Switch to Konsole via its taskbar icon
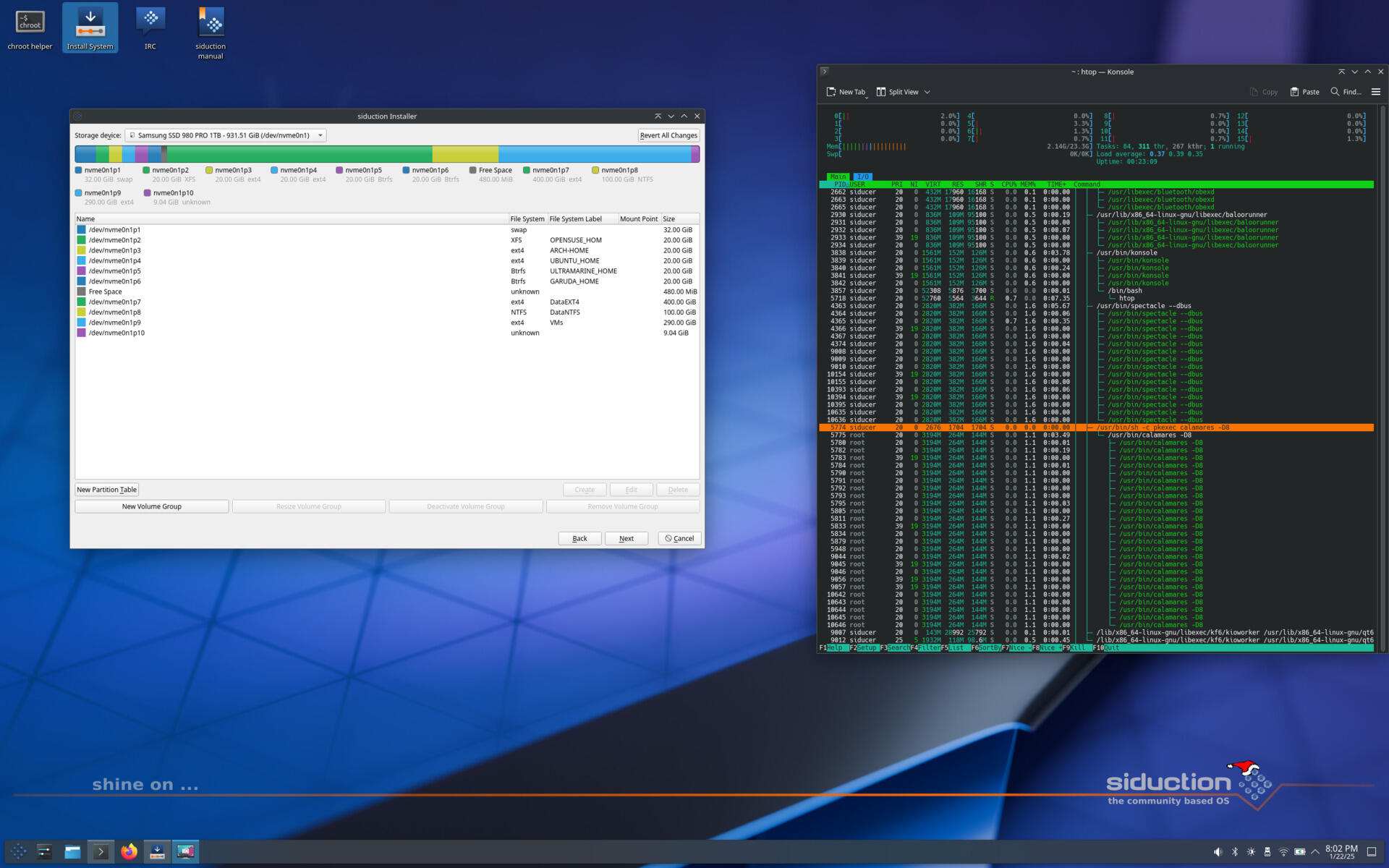This screenshot has width=1389, height=868. point(101,851)
